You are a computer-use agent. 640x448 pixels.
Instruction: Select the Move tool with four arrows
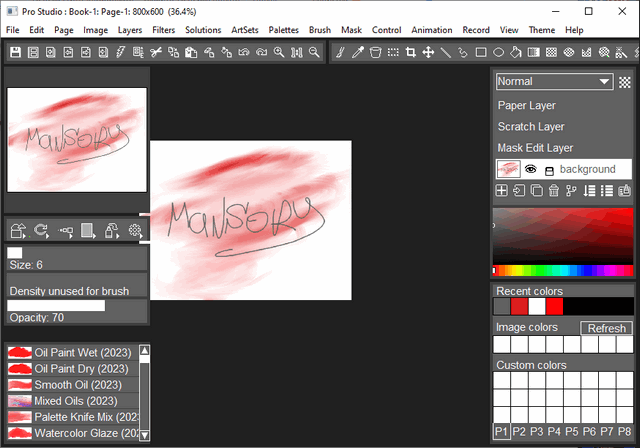[x=428, y=52]
